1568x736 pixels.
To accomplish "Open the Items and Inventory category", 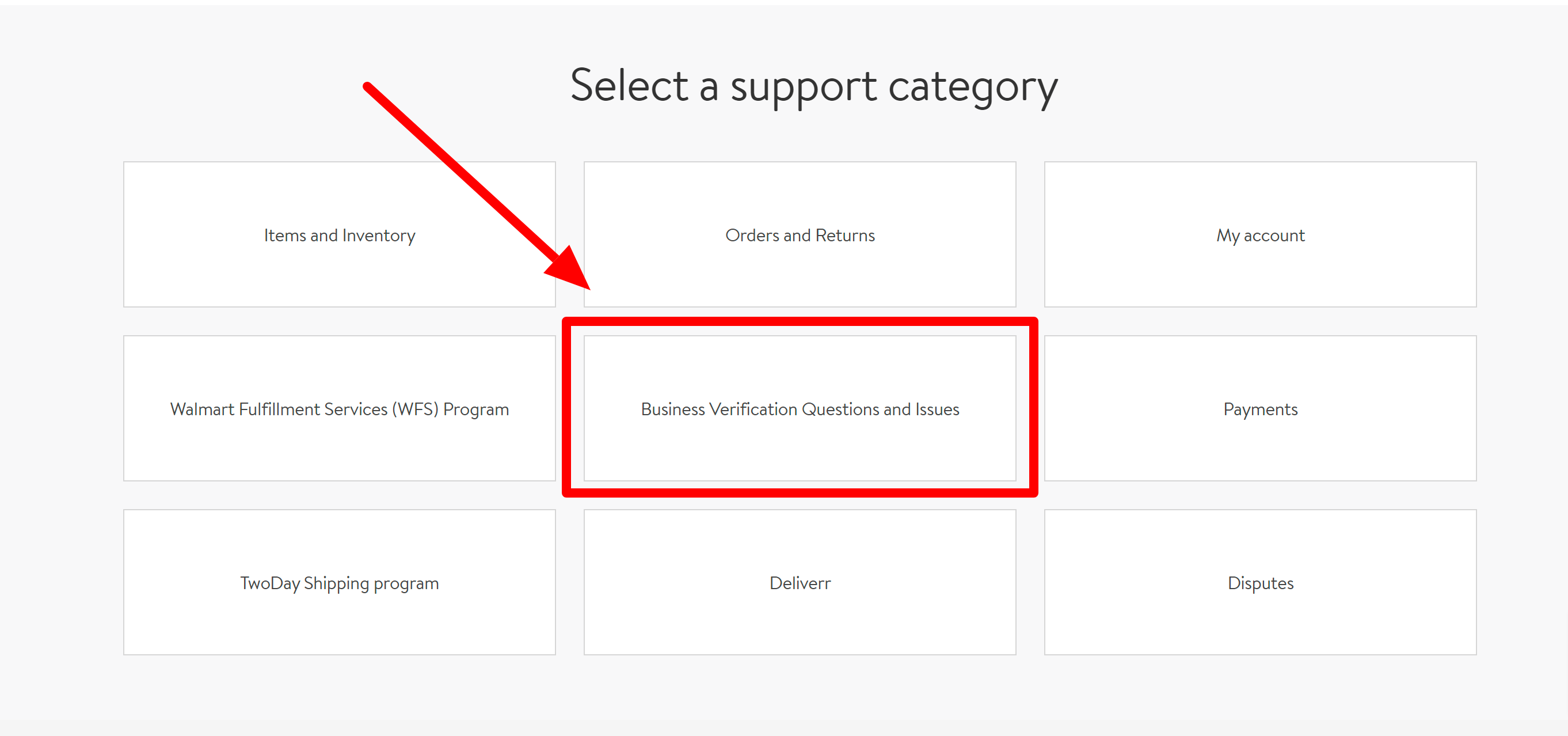I will pyautogui.click(x=339, y=234).
